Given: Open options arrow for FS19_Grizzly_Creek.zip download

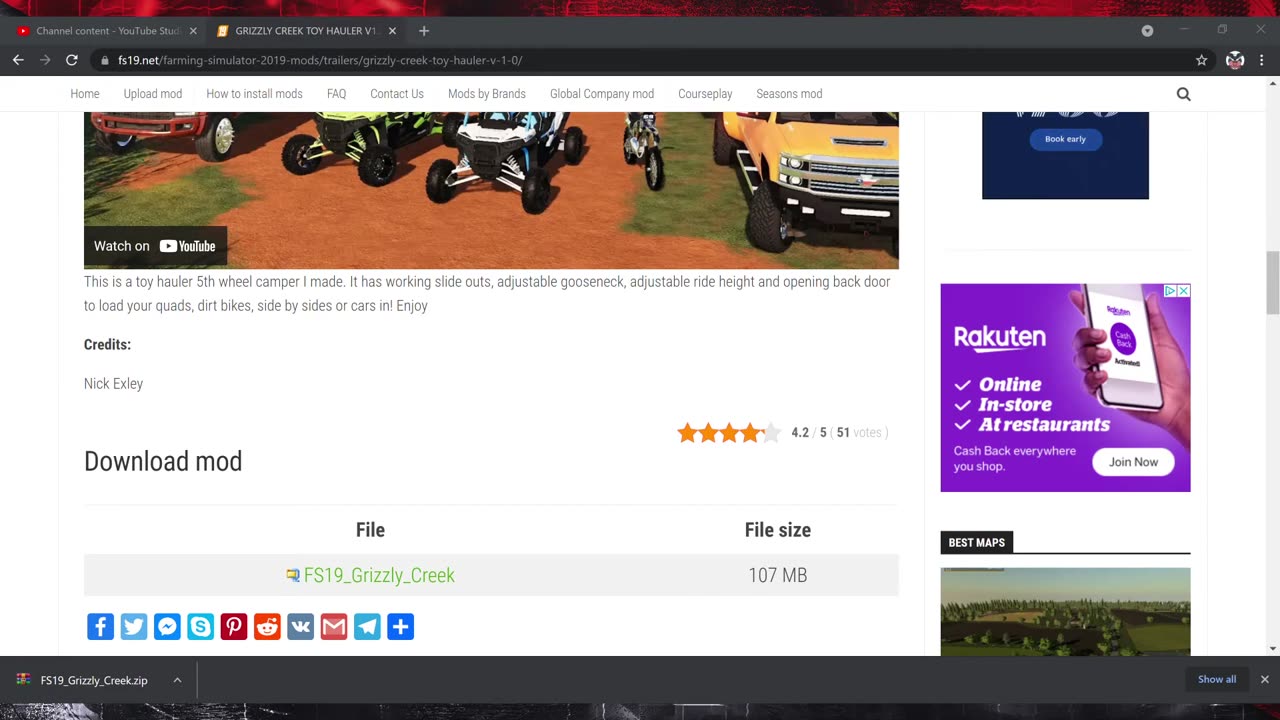Looking at the screenshot, I should click(x=177, y=680).
